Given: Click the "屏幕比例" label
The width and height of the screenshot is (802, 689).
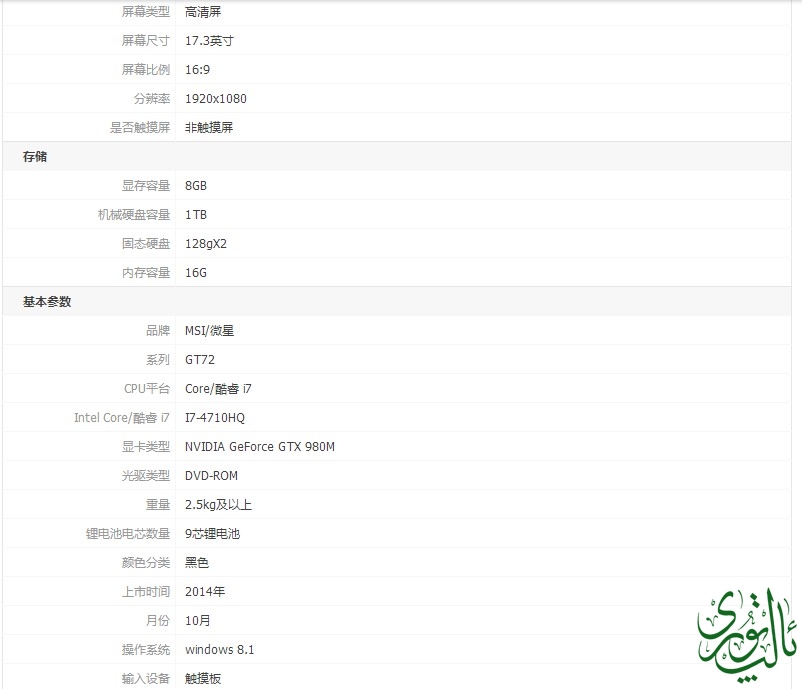Looking at the screenshot, I should pyautogui.click(x=146, y=70).
